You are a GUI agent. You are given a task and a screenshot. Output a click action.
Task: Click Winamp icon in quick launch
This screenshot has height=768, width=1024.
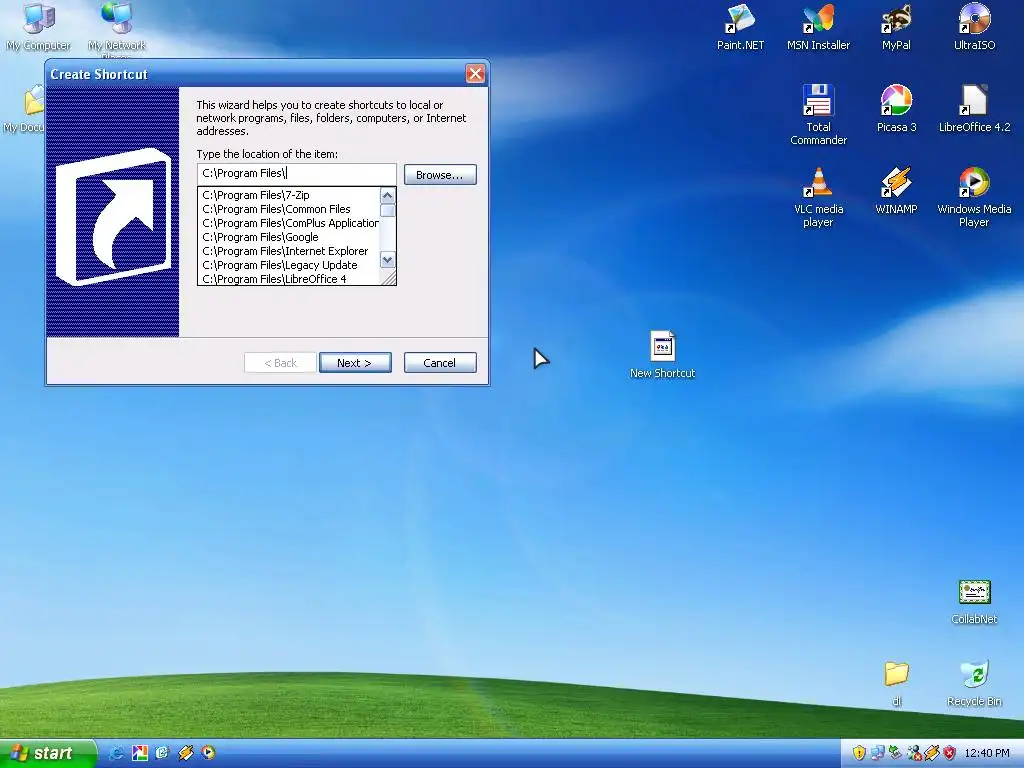coord(185,753)
